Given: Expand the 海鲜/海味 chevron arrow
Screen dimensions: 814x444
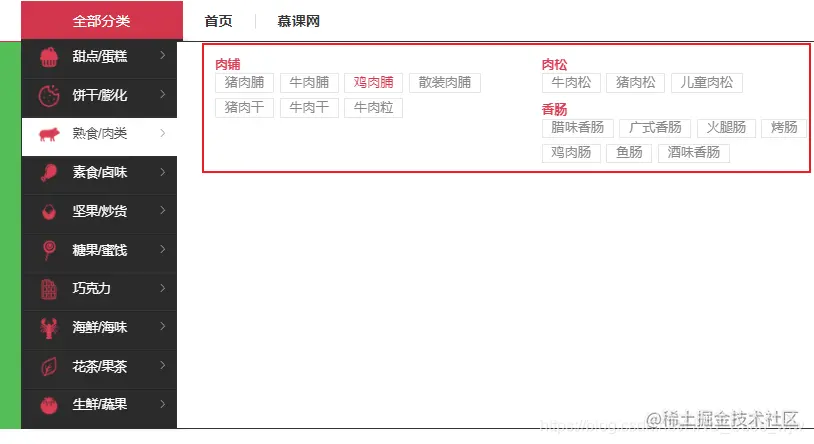Looking at the screenshot, I should pos(162,326).
